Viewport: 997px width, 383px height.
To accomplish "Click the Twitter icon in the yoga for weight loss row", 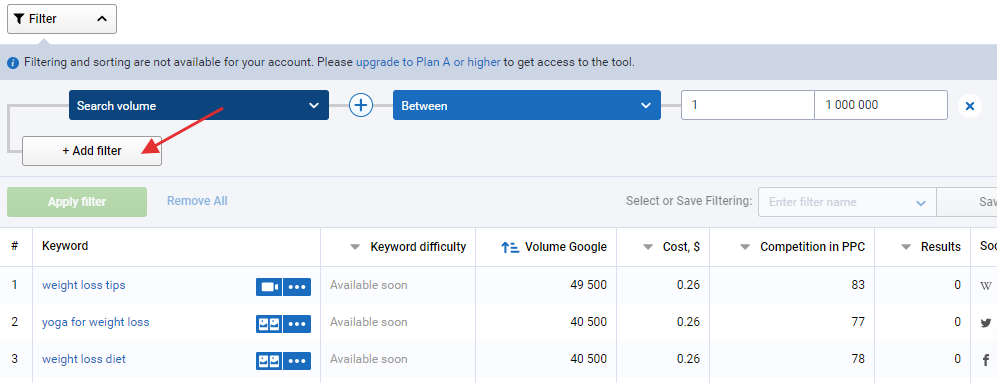I will point(986,323).
